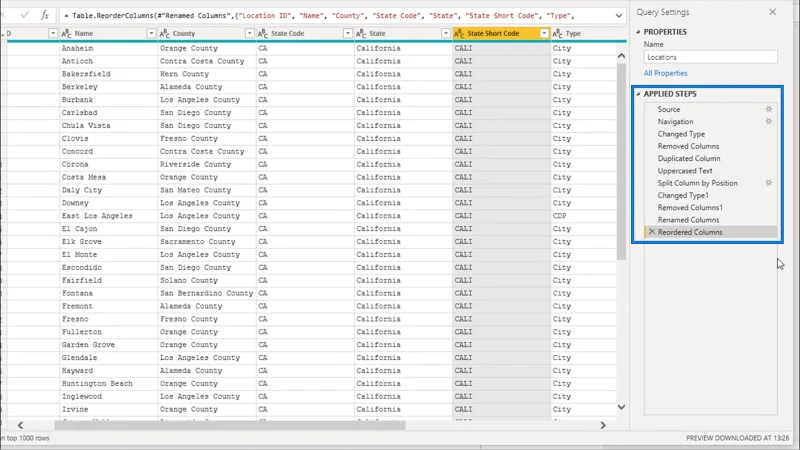Click San Bernardino County cell
This screenshot has width=800, height=450.
pos(207,293)
